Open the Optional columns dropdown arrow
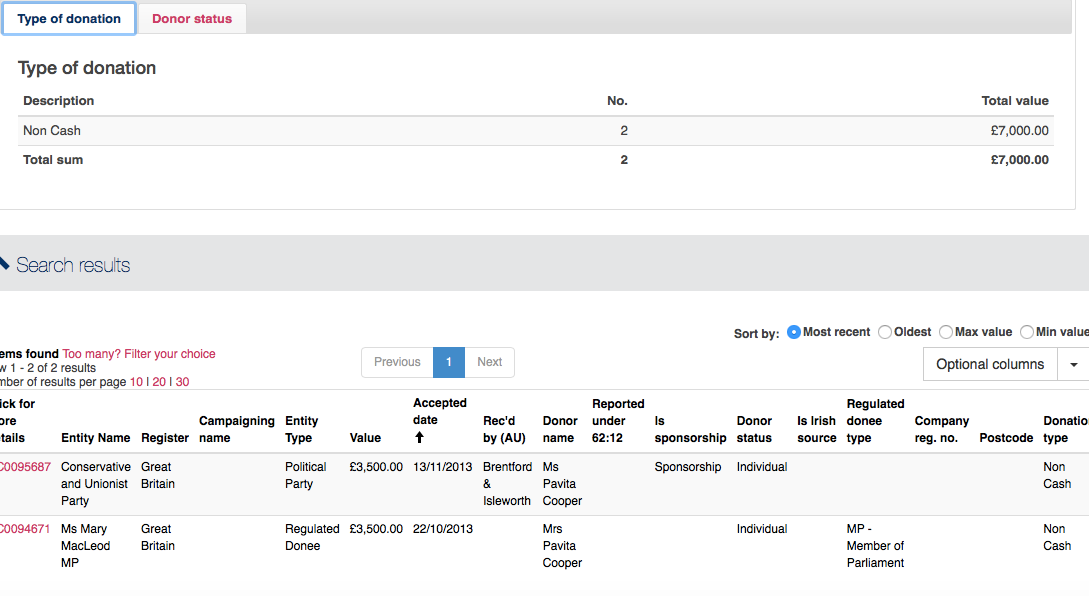Viewport: 1089px width, 596px height. point(1073,365)
